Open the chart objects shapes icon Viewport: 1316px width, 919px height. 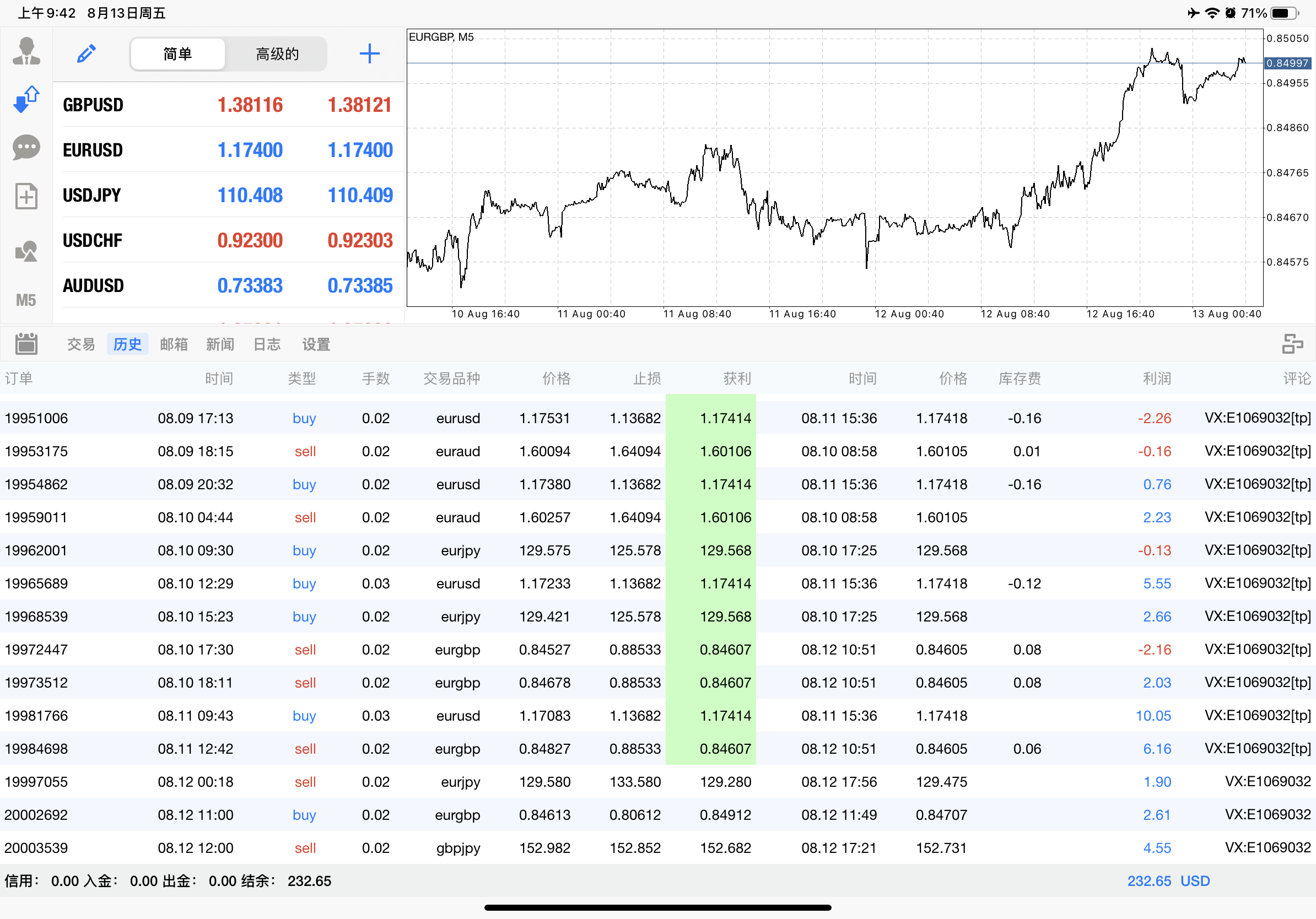click(x=26, y=251)
